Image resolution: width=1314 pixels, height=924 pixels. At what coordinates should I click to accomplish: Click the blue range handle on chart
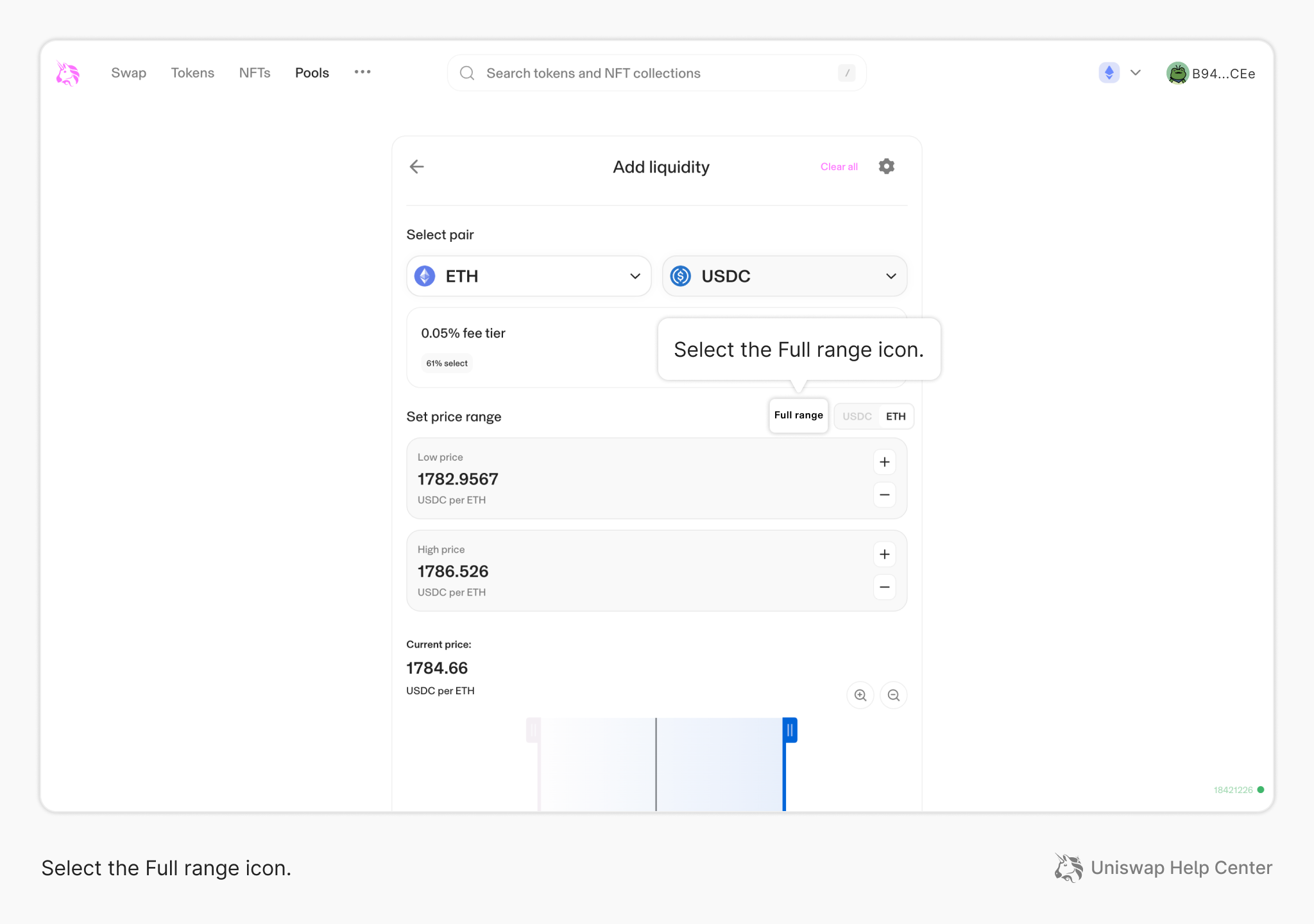790,730
